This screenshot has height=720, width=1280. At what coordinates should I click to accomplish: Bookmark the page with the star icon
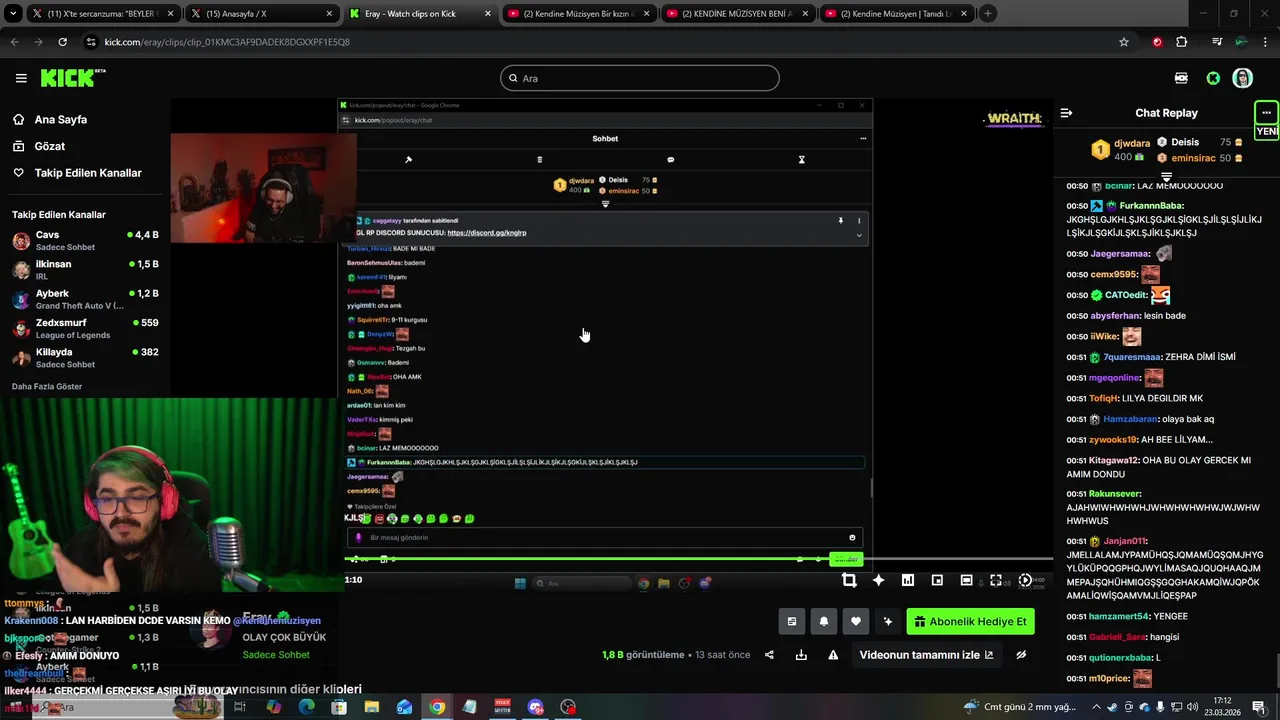tap(1124, 42)
